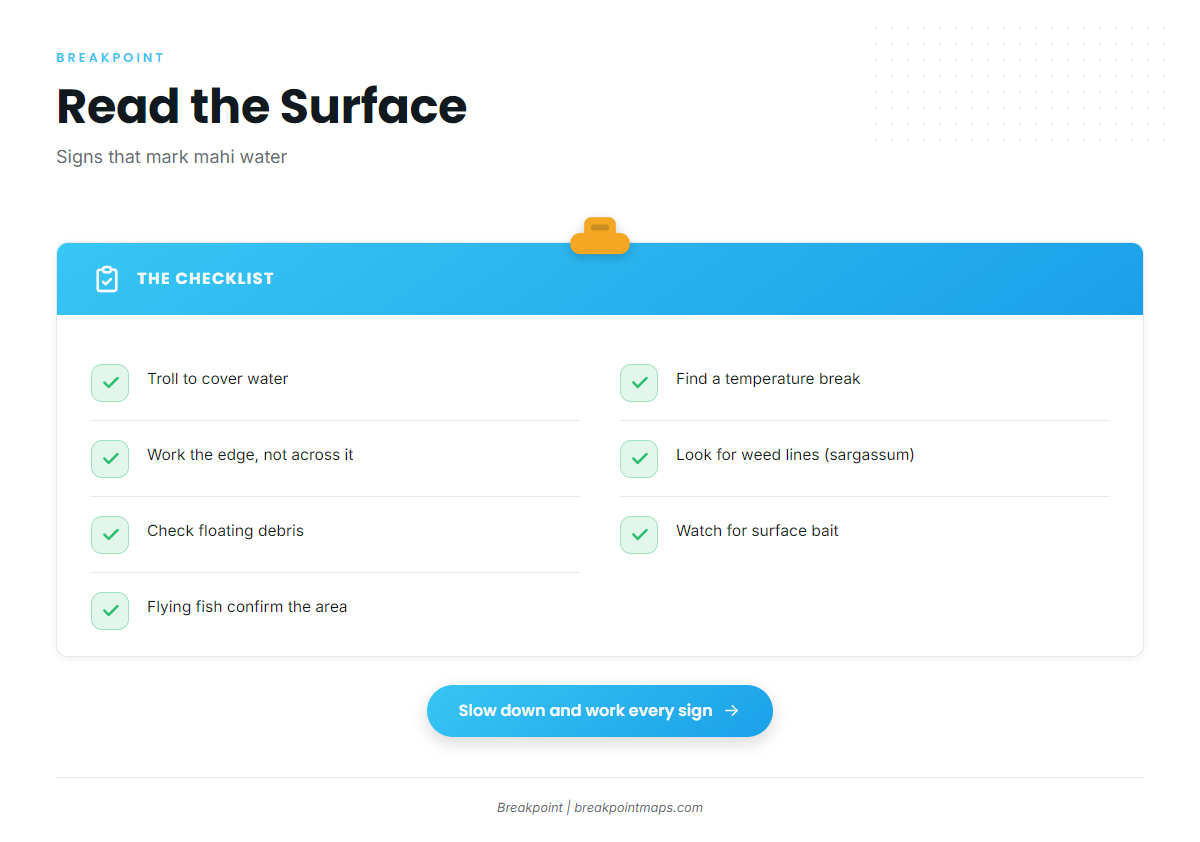Click the 'Watch for surface bait' item text
The image size is (1200, 842).
(x=757, y=531)
